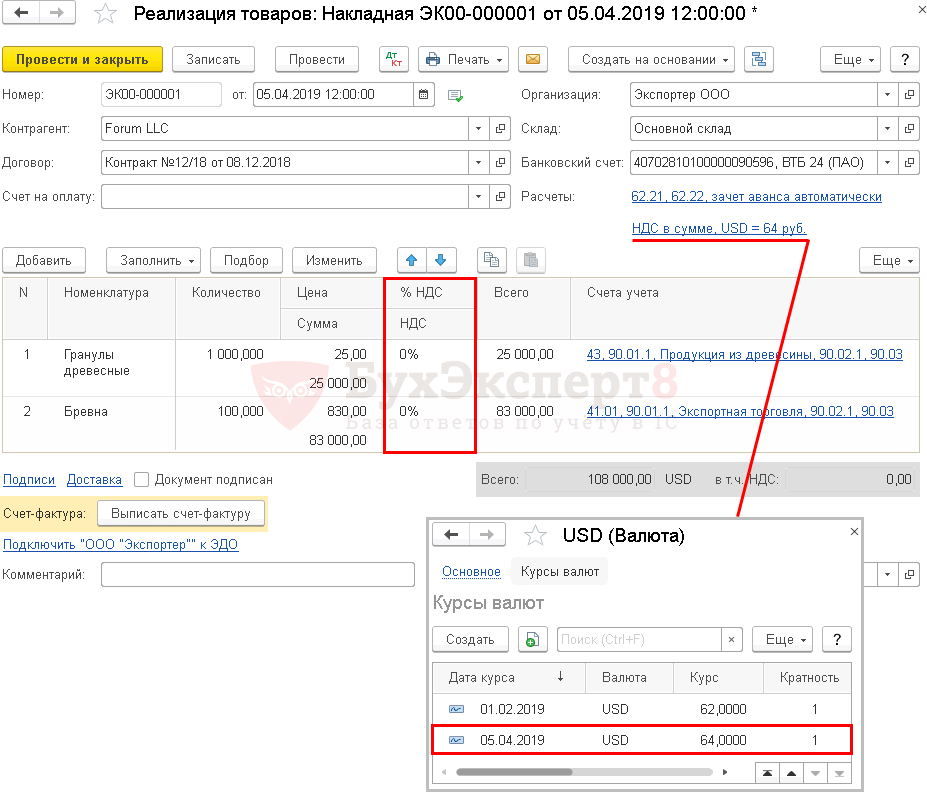Click the Дт/Кт postings icon
This screenshot has width=927, height=792.
[394, 59]
